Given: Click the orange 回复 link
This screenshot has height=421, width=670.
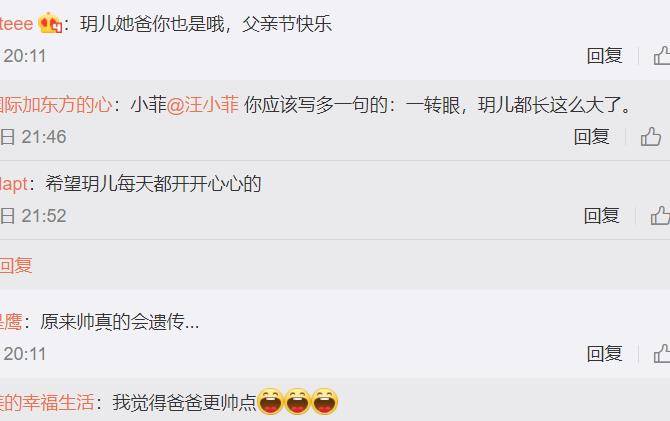Looking at the screenshot, I should [16, 265].
